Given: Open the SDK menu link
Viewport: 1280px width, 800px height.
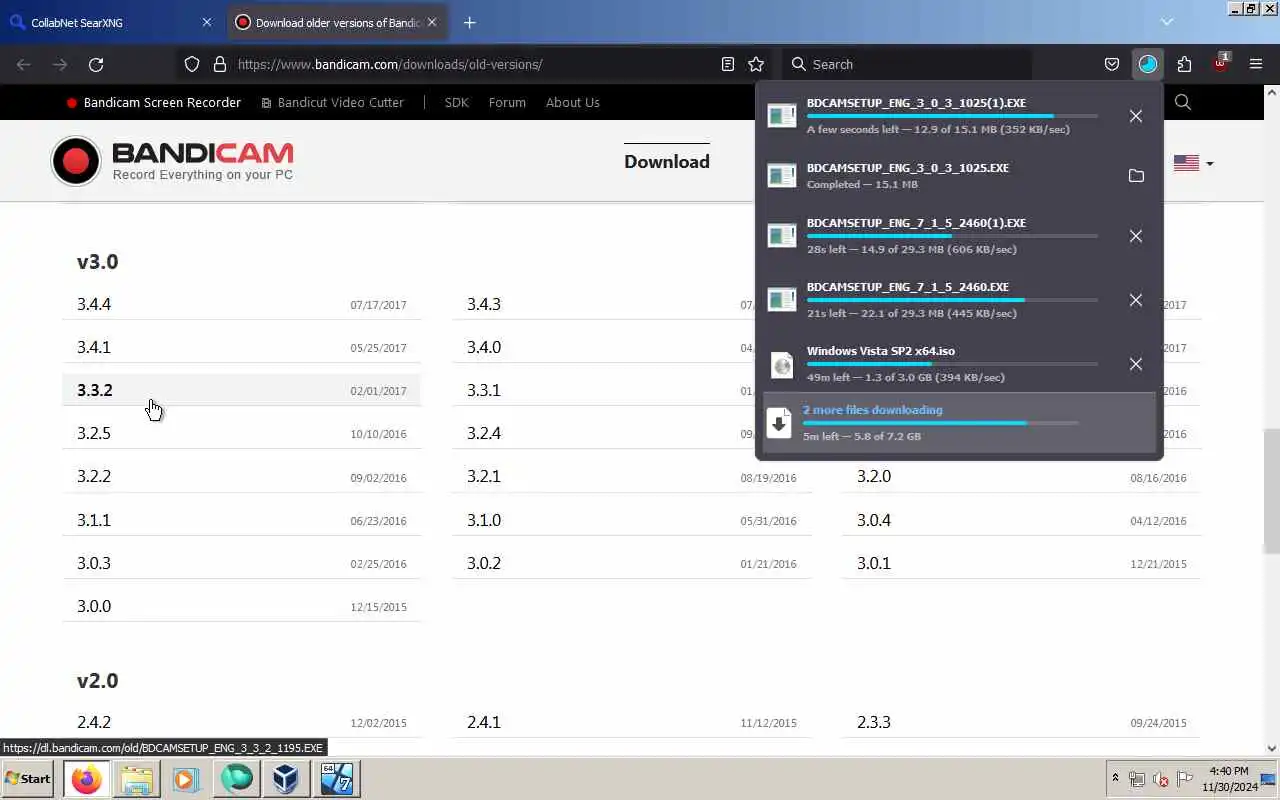Looking at the screenshot, I should (x=456, y=102).
